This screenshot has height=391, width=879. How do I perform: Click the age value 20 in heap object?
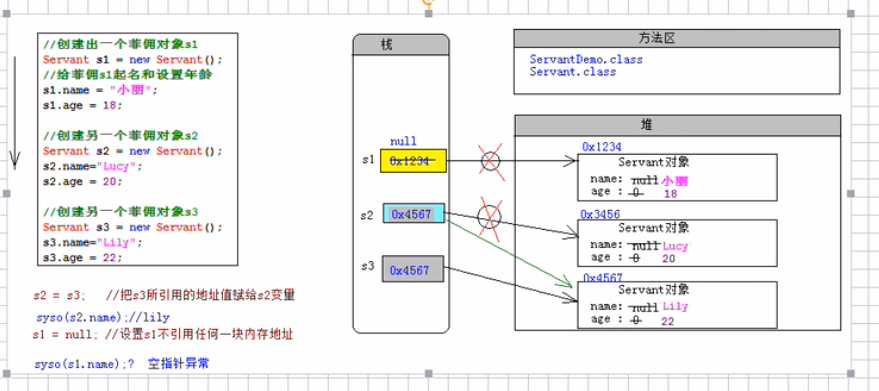668,259
